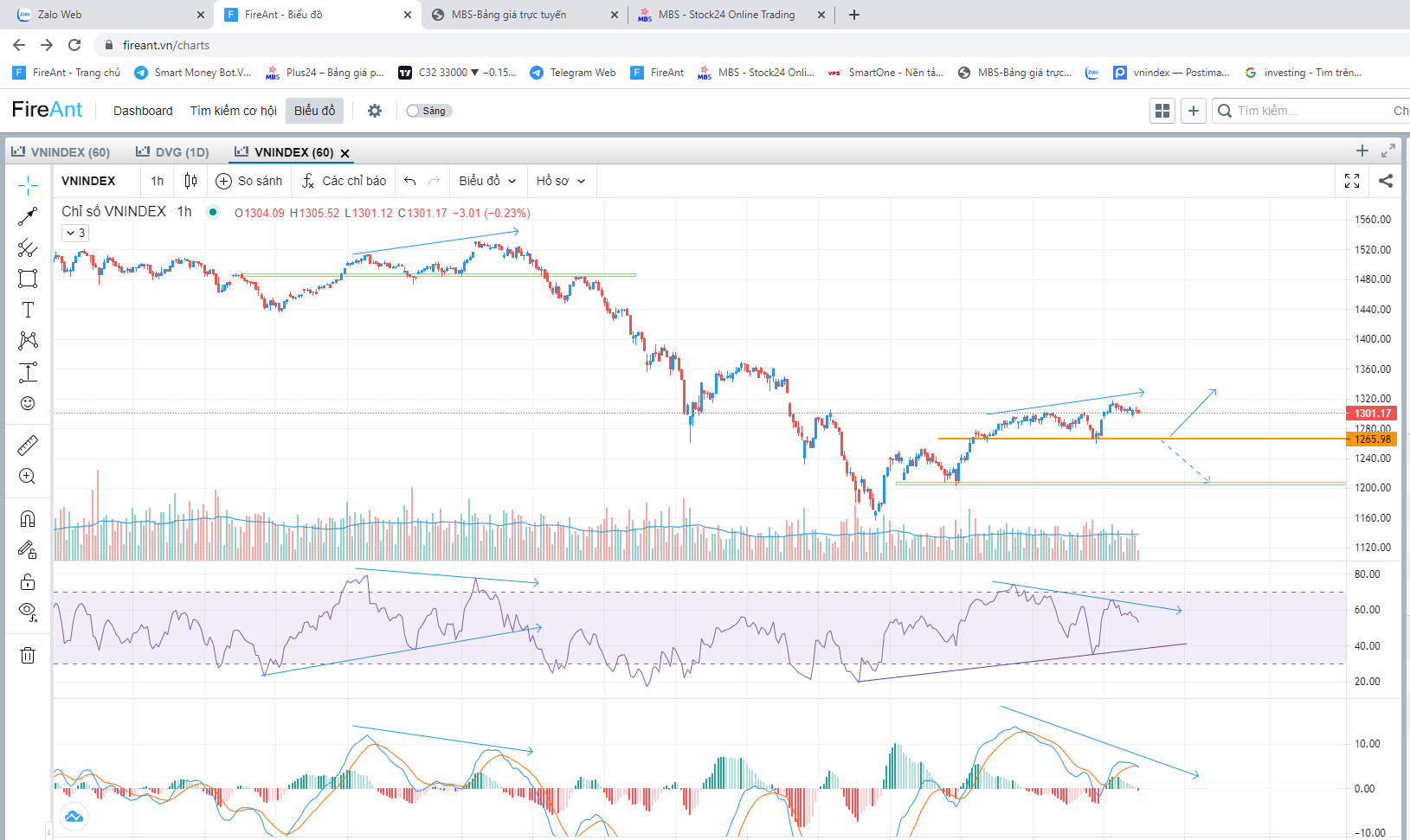Expand the Hồ sơ dropdown

[x=561, y=181]
